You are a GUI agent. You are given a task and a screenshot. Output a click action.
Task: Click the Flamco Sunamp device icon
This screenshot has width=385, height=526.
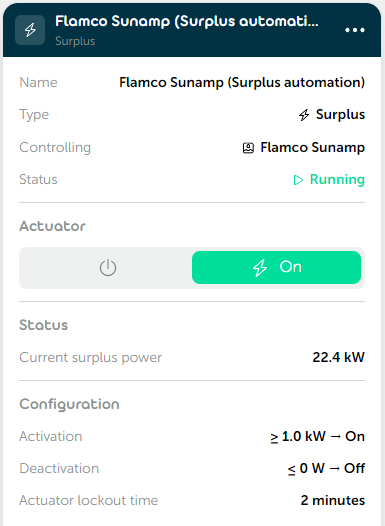coord(248,148)
